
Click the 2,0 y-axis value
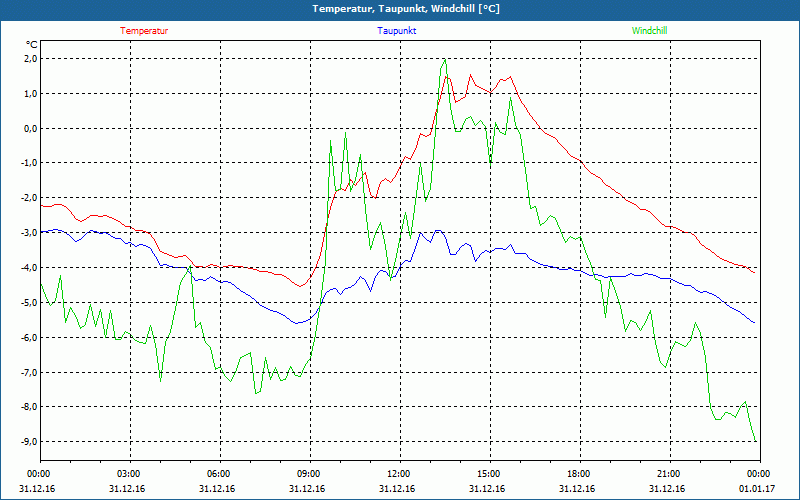(31, 59)
